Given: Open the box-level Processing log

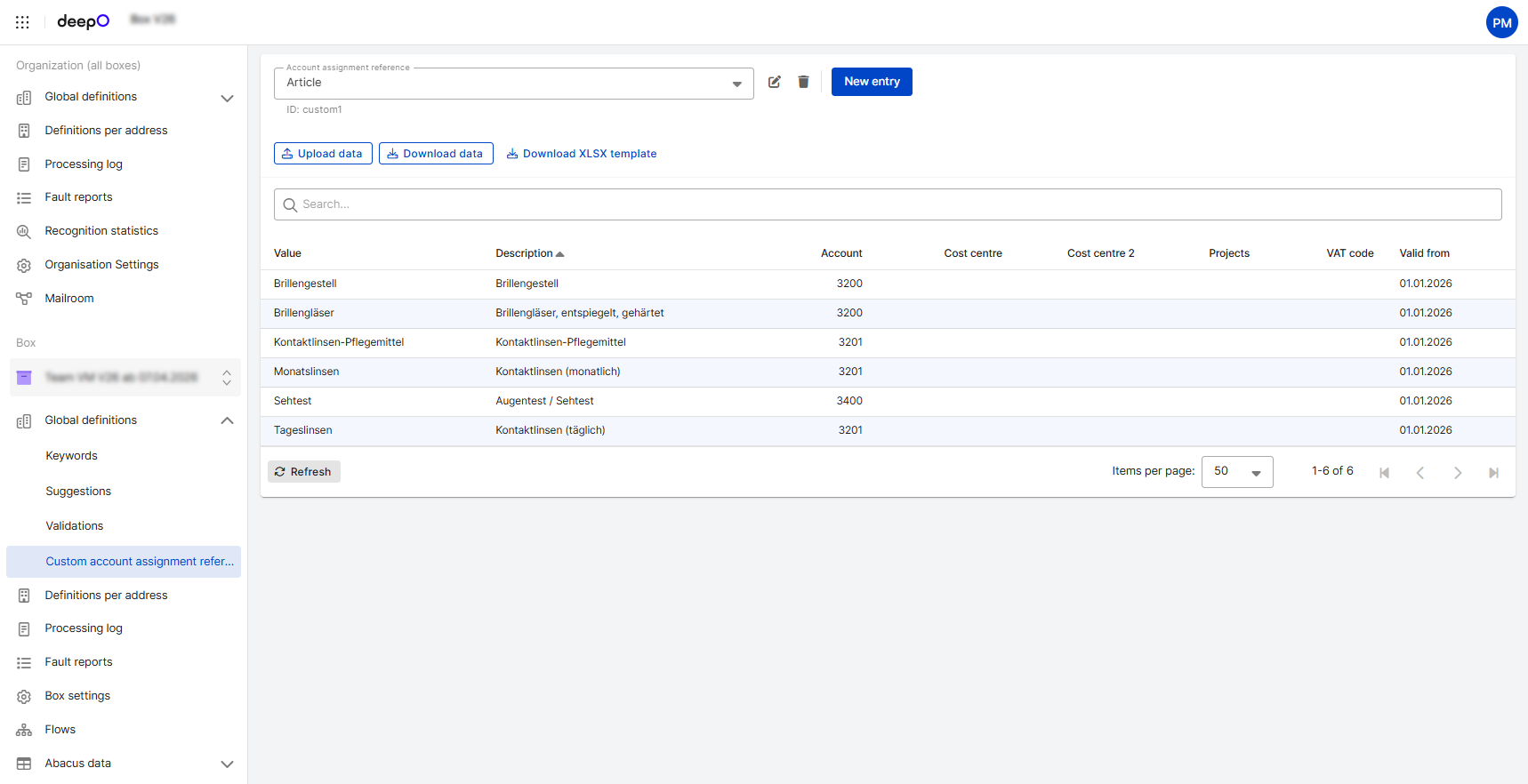Looking at the screenshot, I should (x=84, y=628).
